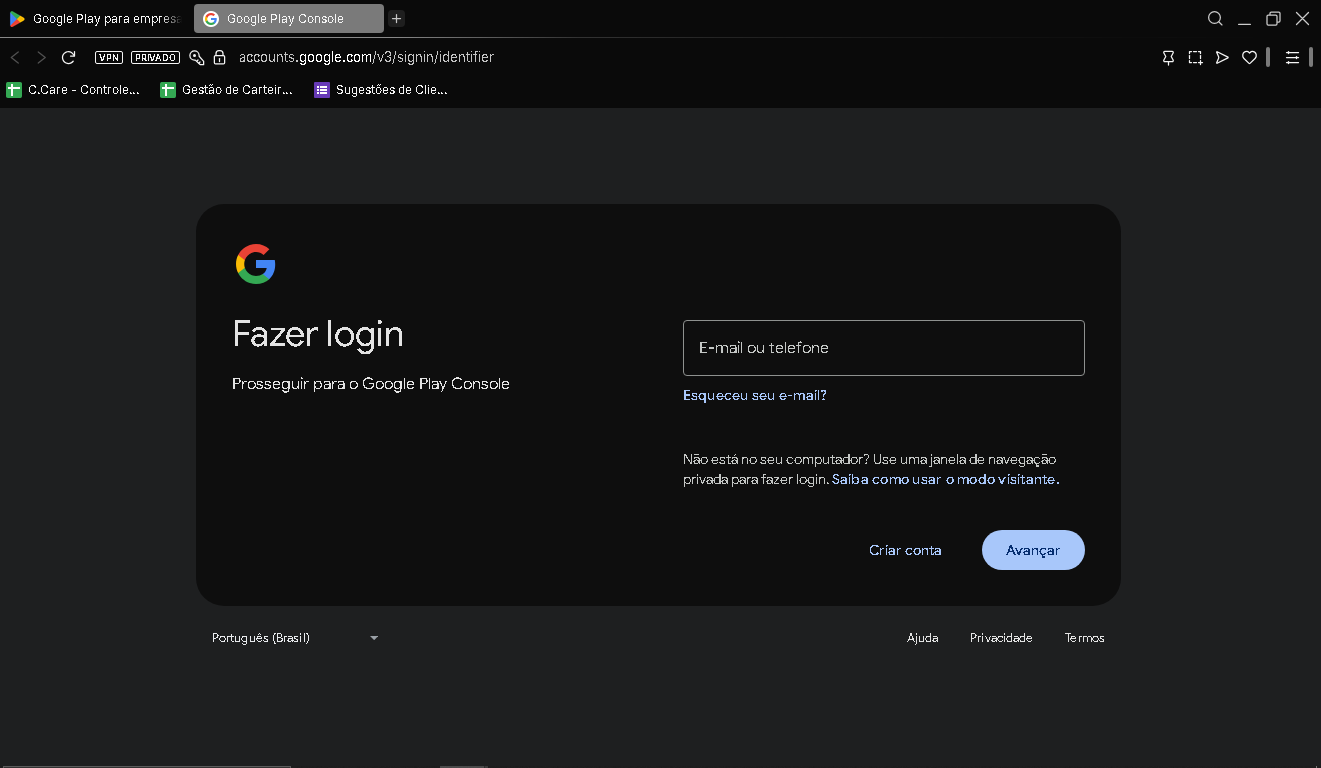Screen dimensions: 1321x768
Task: Open the pinboards pin icon
Action: (1168, 58)
